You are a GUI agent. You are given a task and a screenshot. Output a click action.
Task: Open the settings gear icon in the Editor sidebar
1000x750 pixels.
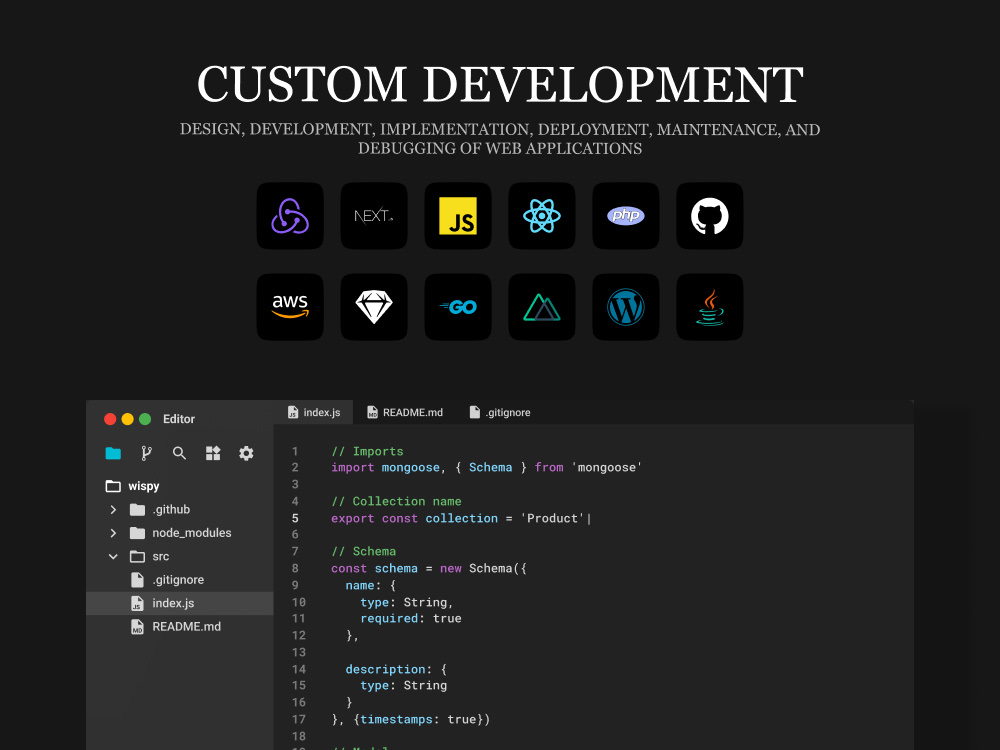click(x=246, y=453)
